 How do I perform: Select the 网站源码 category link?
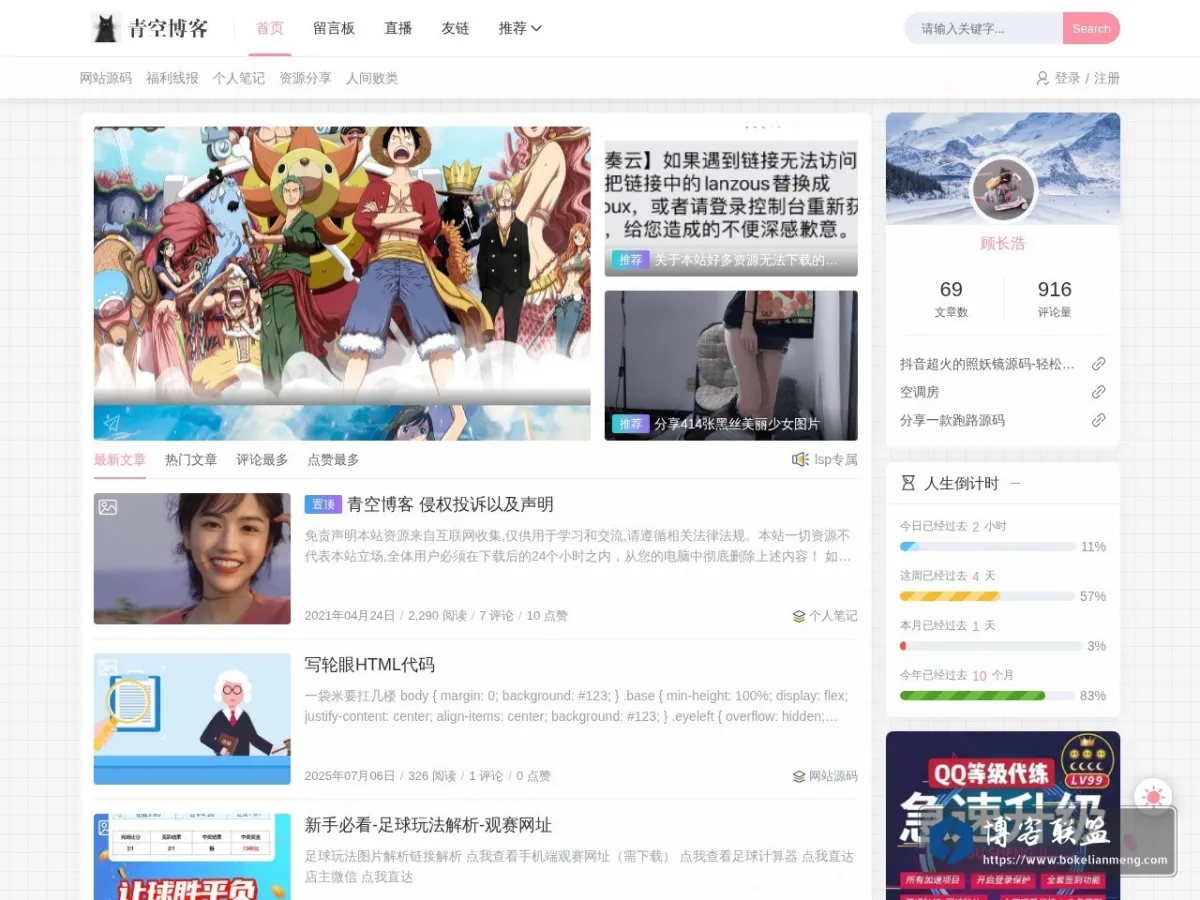pos(106,78)
